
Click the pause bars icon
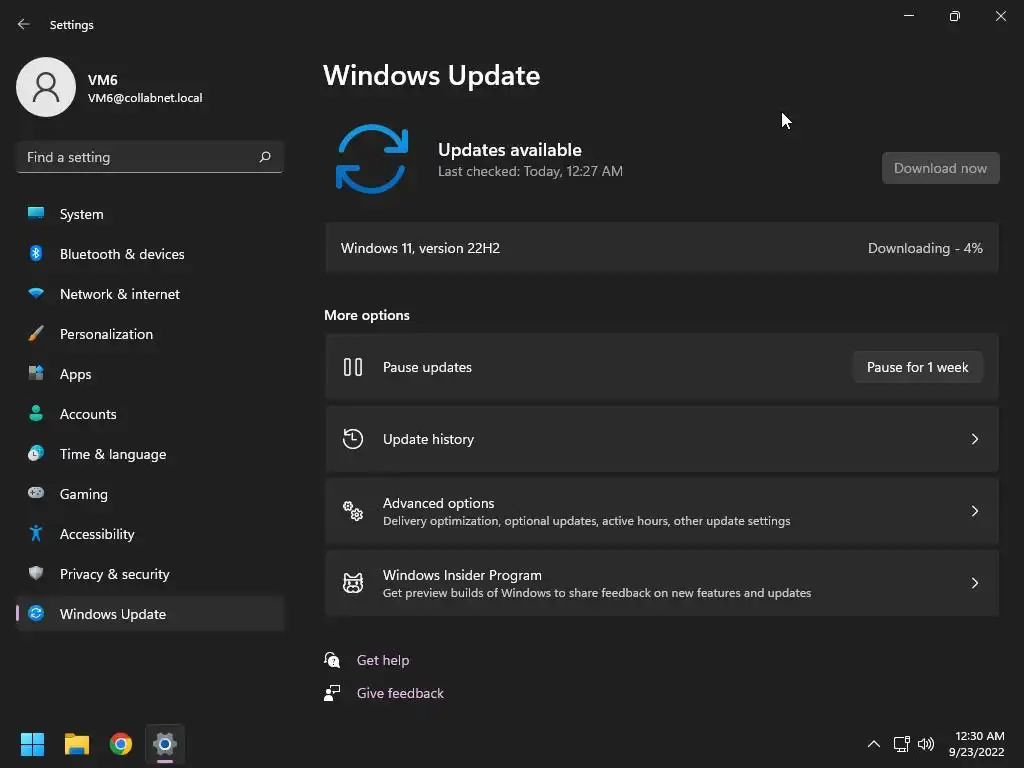coord(353,367)
